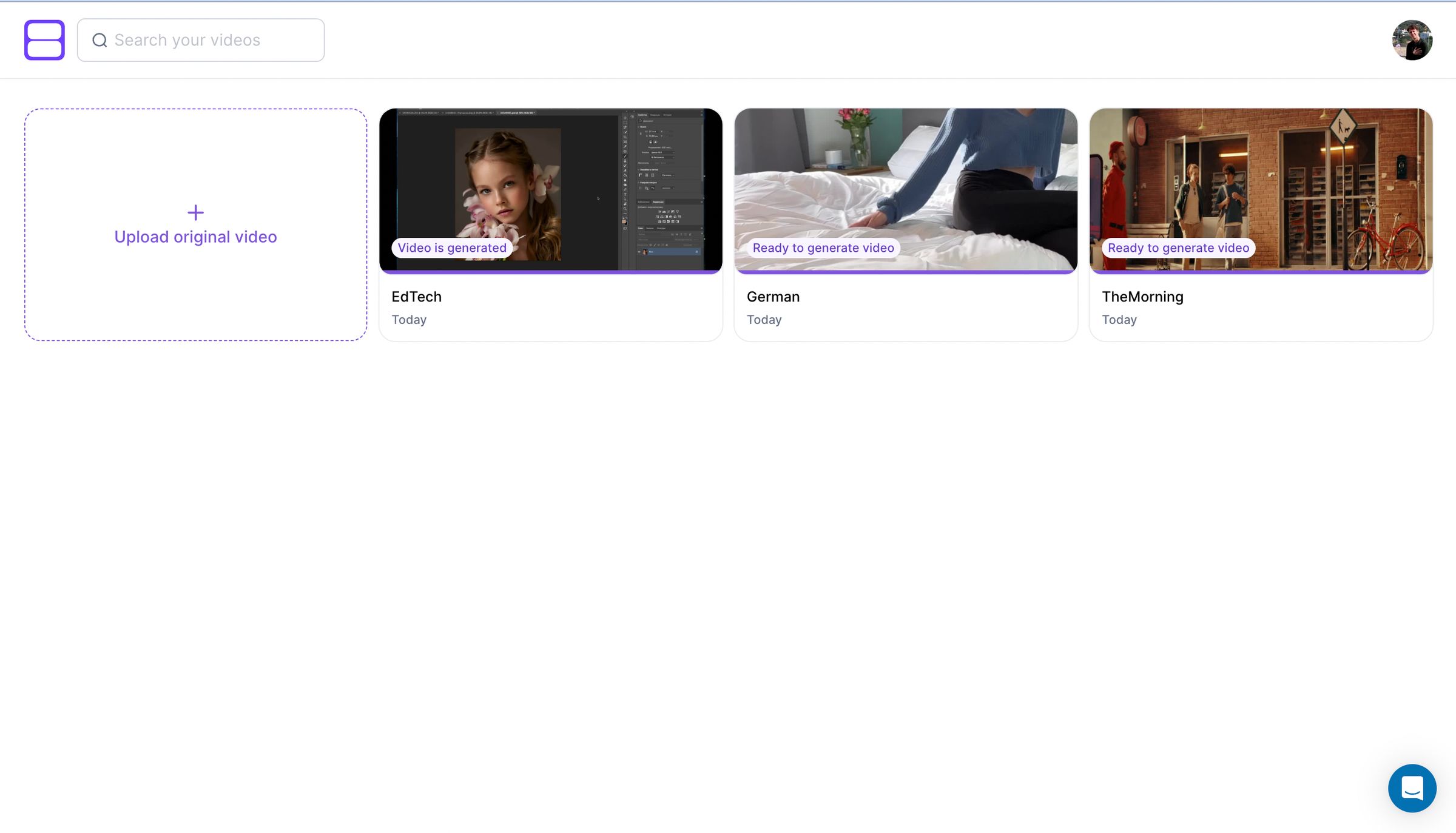Click the "Video is generated" badge on EdTech

451,248
